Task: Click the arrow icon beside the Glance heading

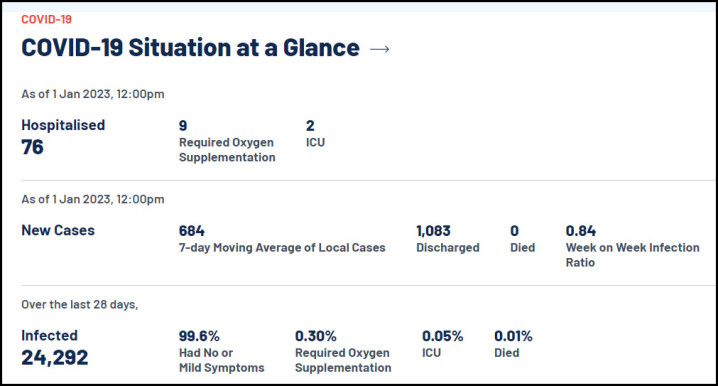Action: (x=380, y=49)
